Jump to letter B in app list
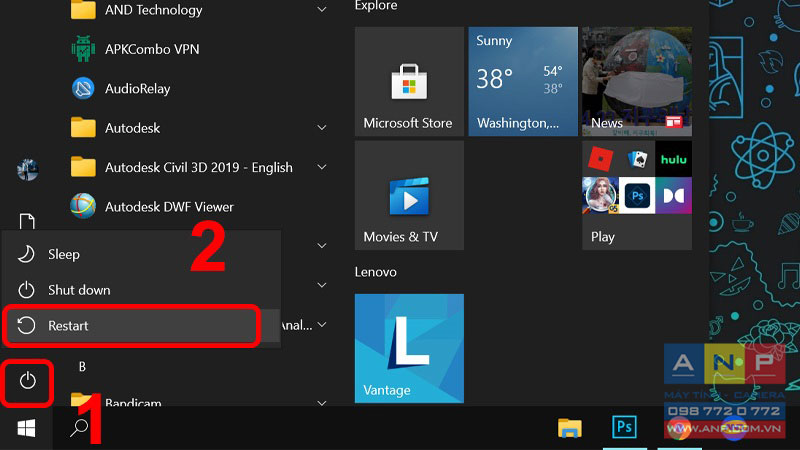The image size is (800, 450). tap(82, 366)
